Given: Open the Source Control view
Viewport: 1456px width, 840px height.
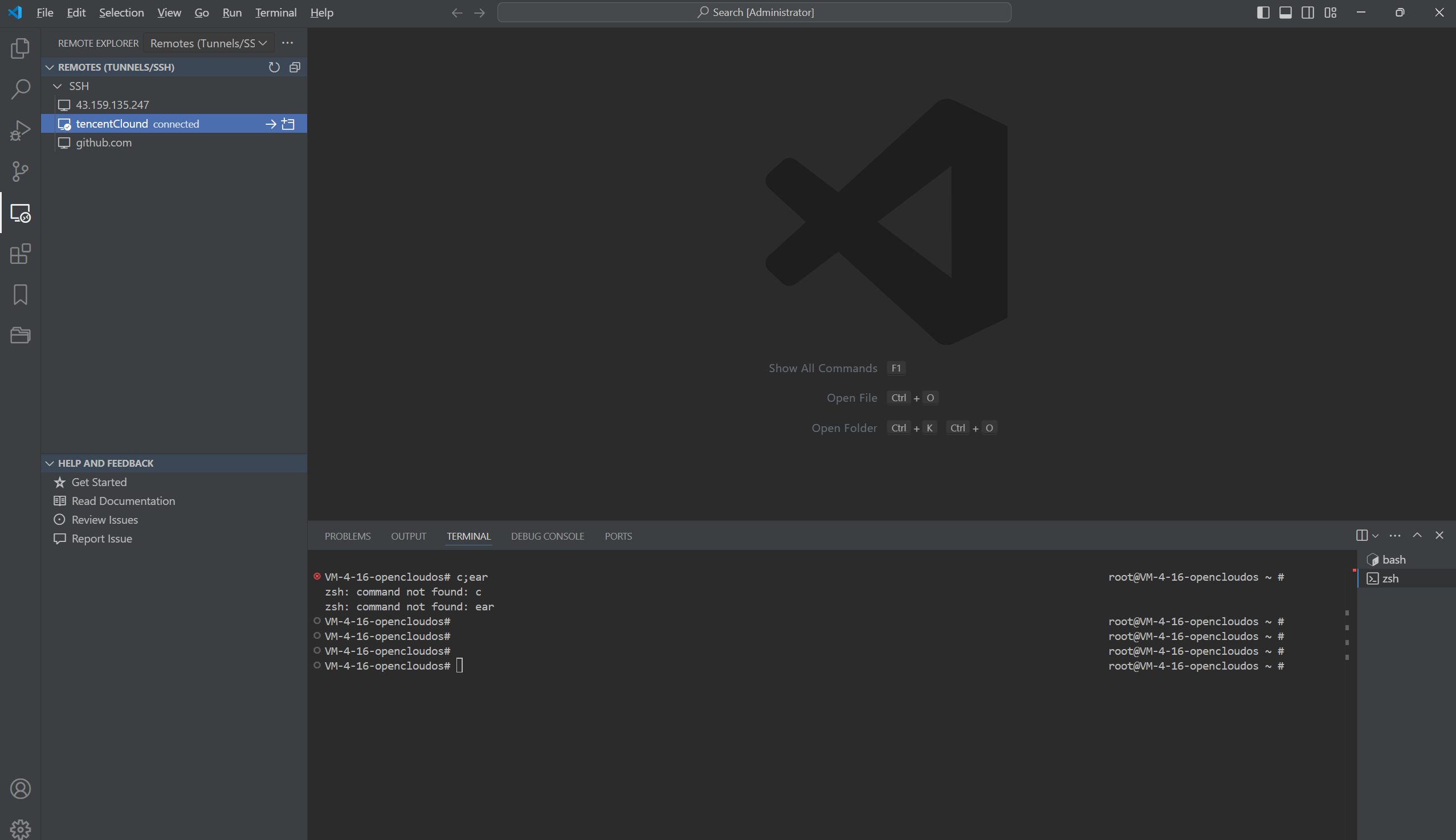Looking at the screenshot, I should pos(20,172).
